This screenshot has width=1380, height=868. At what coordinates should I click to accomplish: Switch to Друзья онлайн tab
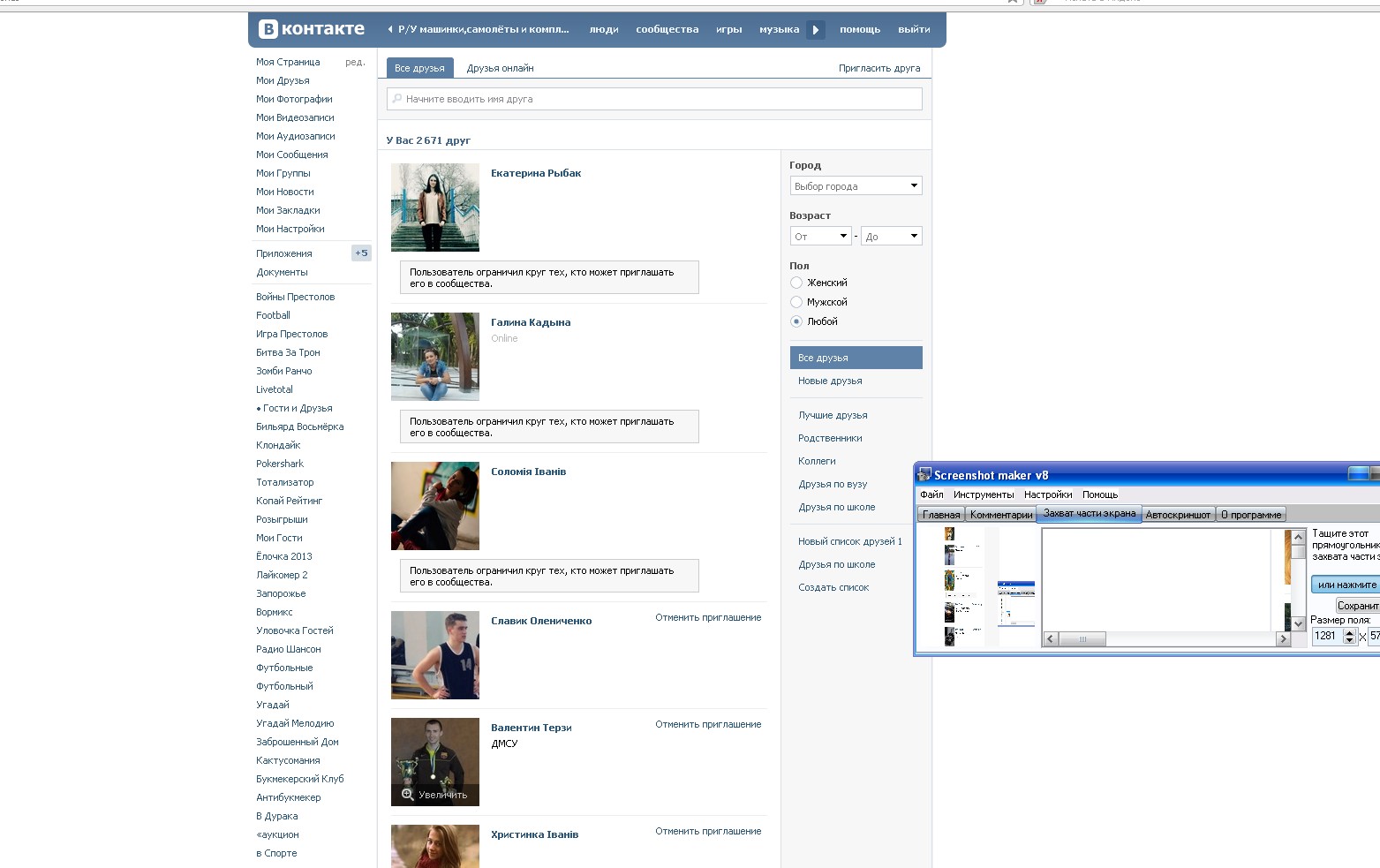click(x=500, y=68)
